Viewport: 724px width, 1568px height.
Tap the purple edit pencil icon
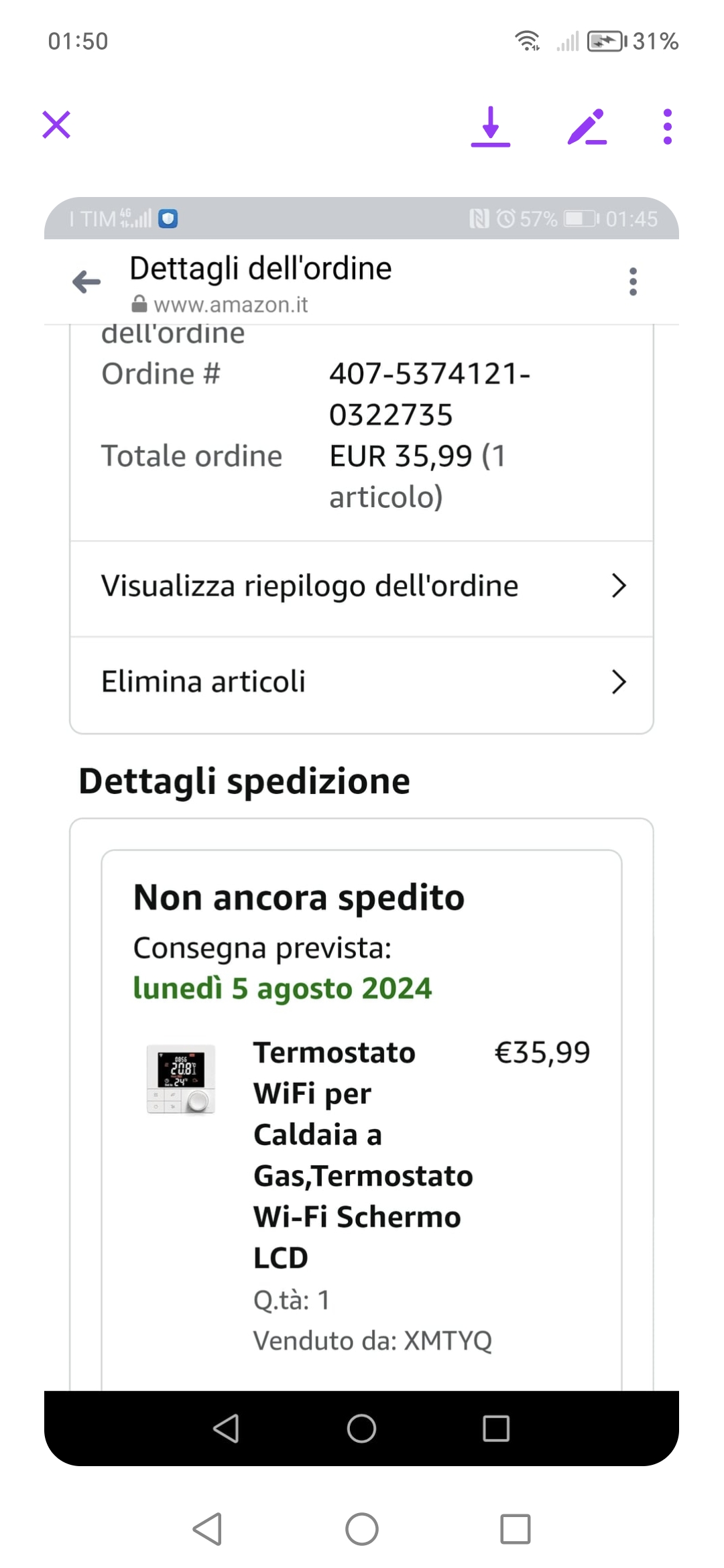tap(587, 126)
